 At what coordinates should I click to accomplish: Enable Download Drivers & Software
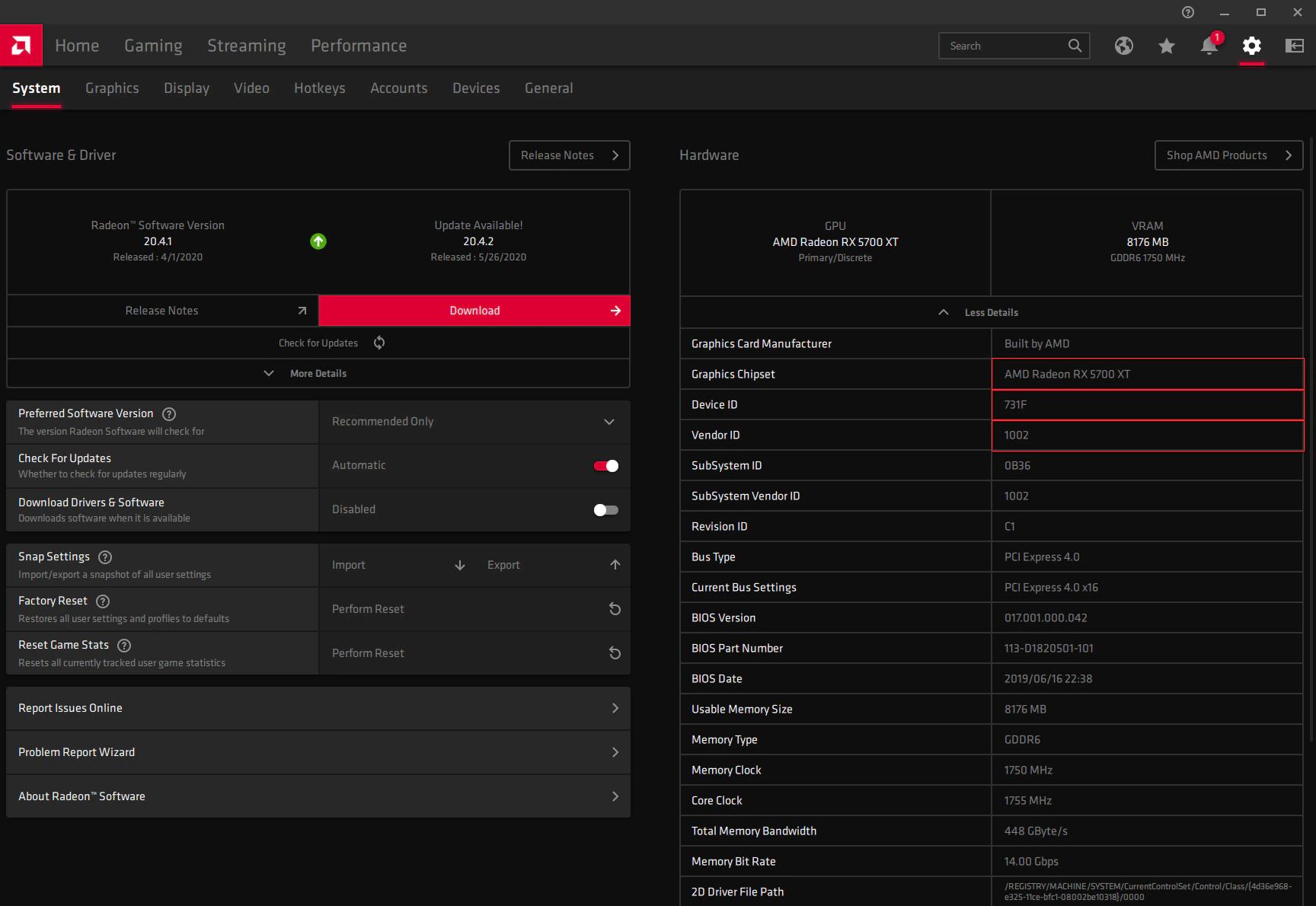click(x=605, y=509)
